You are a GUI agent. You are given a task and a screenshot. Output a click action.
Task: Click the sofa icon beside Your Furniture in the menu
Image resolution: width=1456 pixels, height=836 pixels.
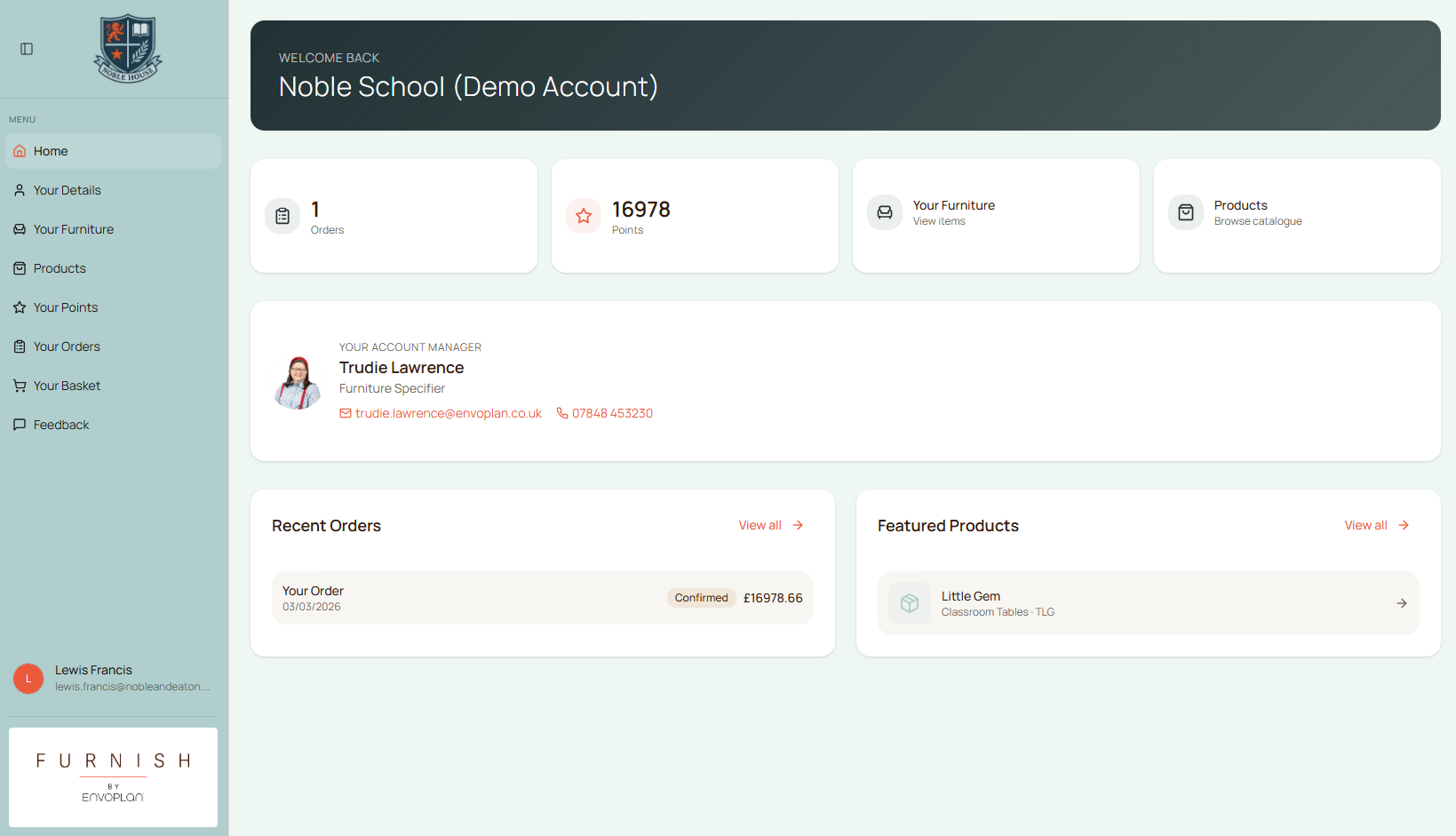[20, 229]
